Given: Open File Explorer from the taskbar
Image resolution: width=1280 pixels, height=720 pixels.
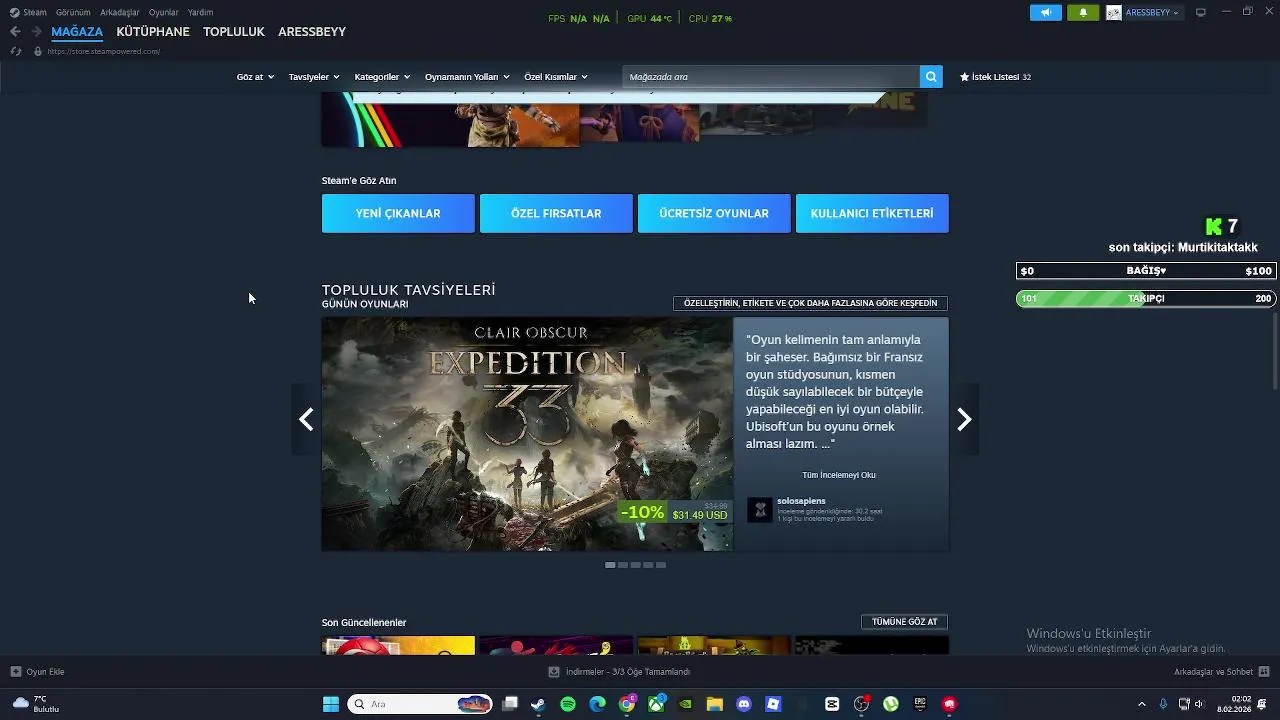Looking at the screenshot, I should 715,704.
